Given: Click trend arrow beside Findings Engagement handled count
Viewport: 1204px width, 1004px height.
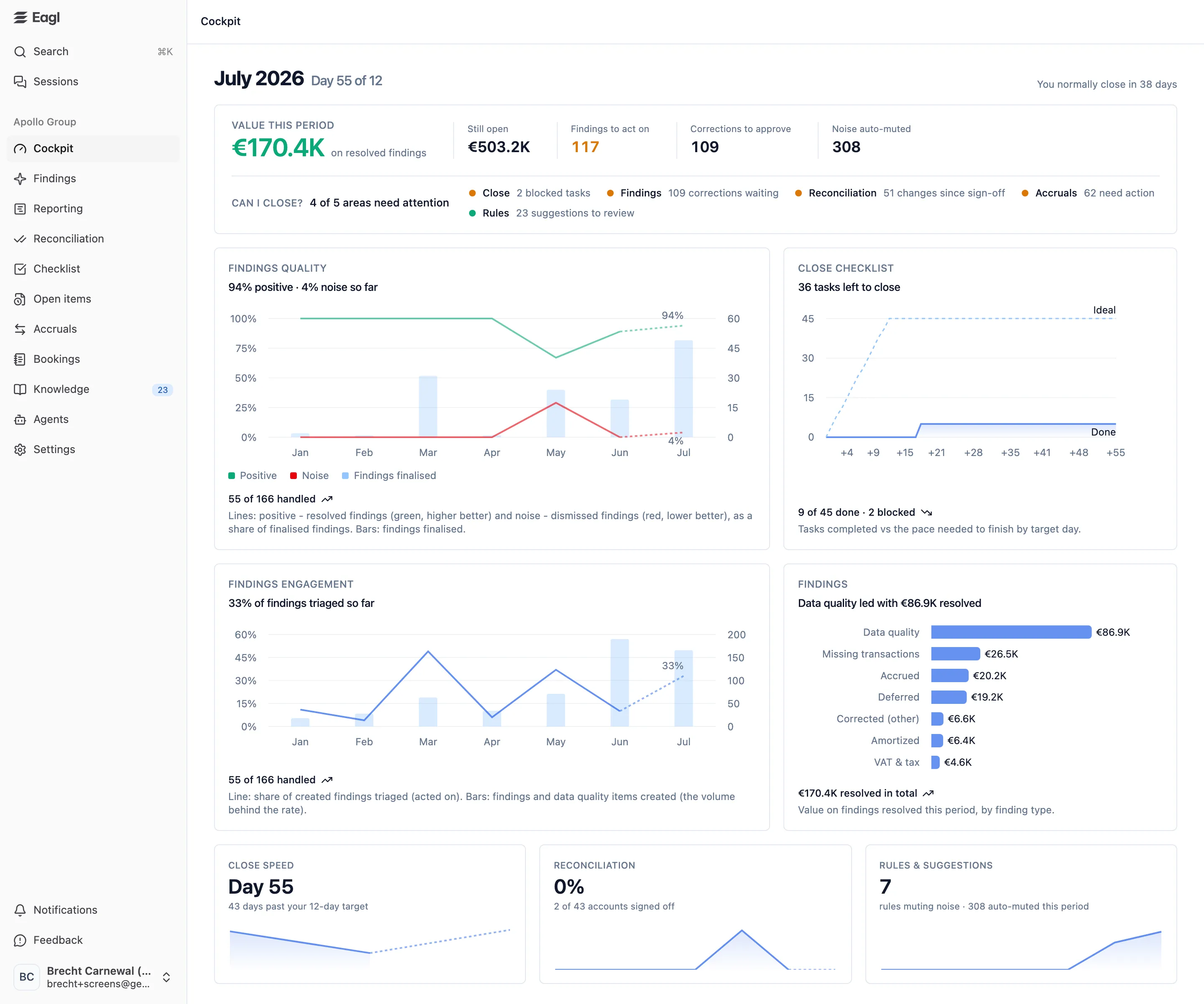Looking at the screenshot, I should point(327,780).
